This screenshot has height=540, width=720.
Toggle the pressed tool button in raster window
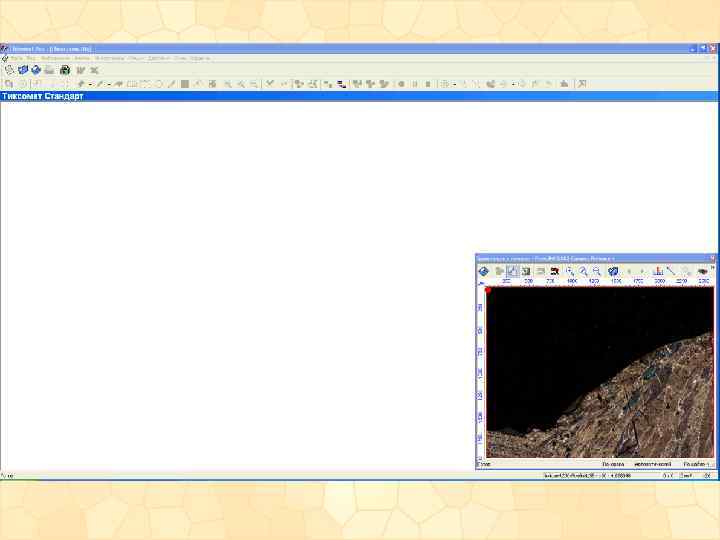512,271
